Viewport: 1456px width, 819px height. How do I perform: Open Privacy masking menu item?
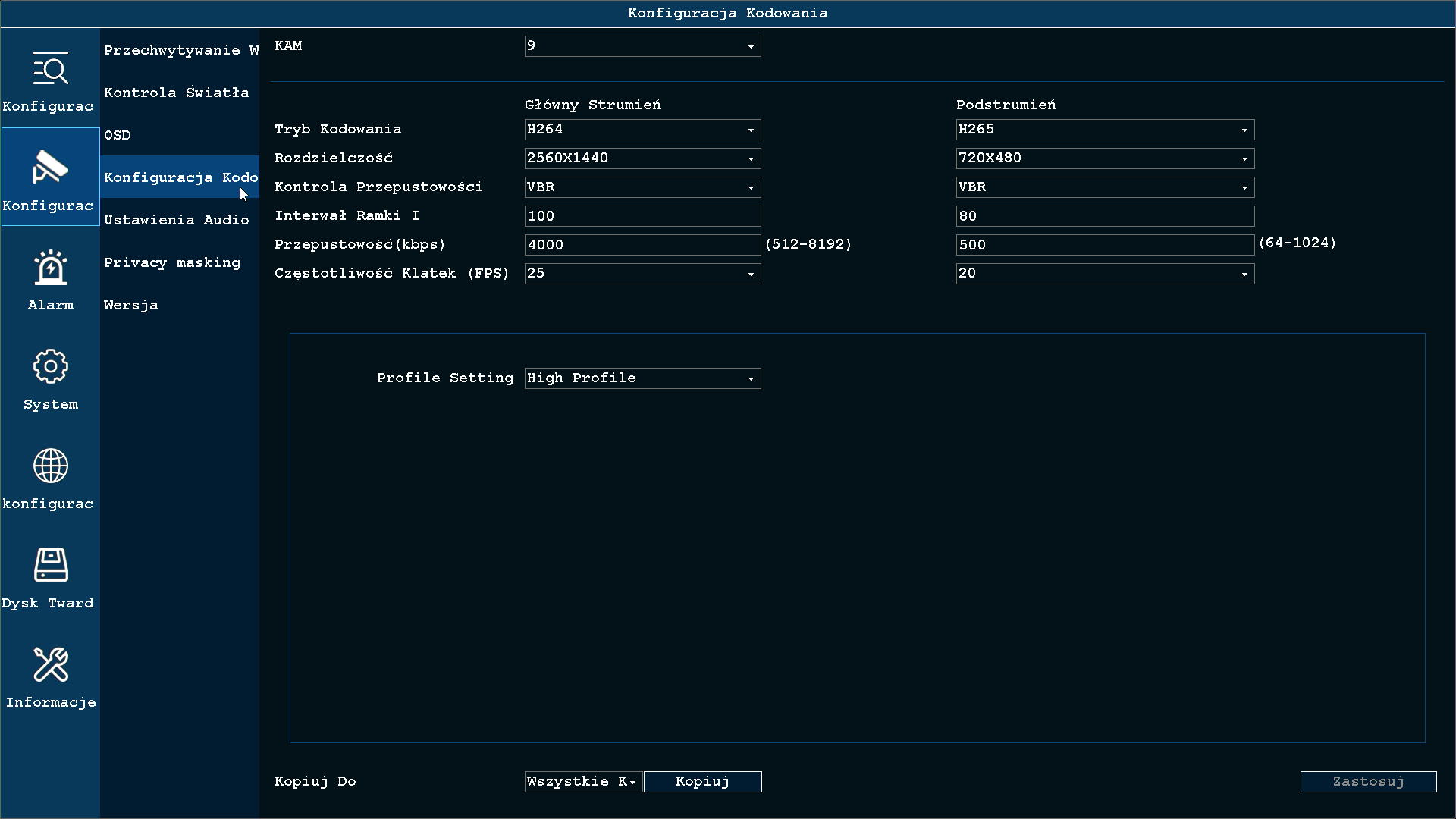tap(180, 262)
